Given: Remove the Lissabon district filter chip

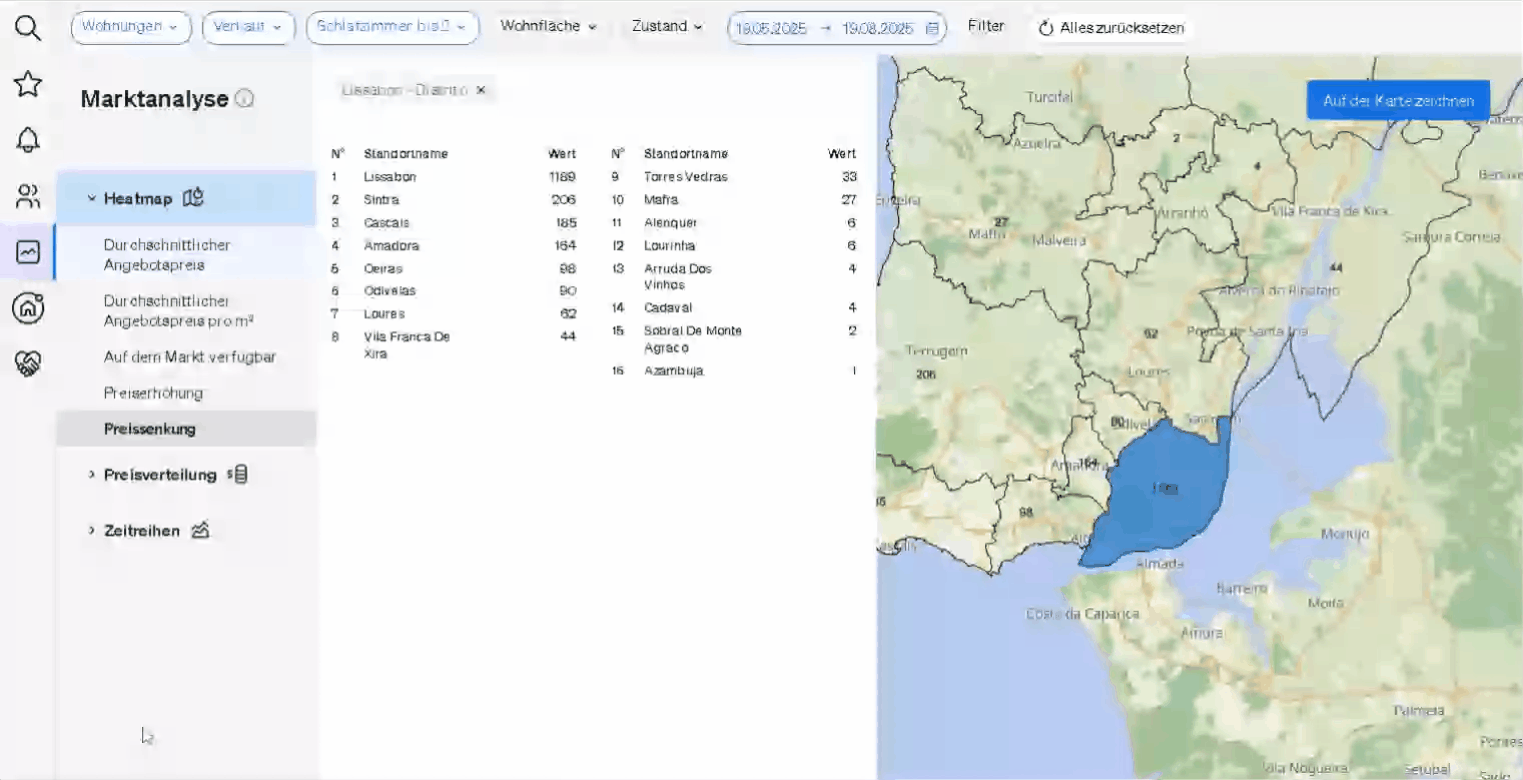Looking at the screenshot, I should [481, 90].
